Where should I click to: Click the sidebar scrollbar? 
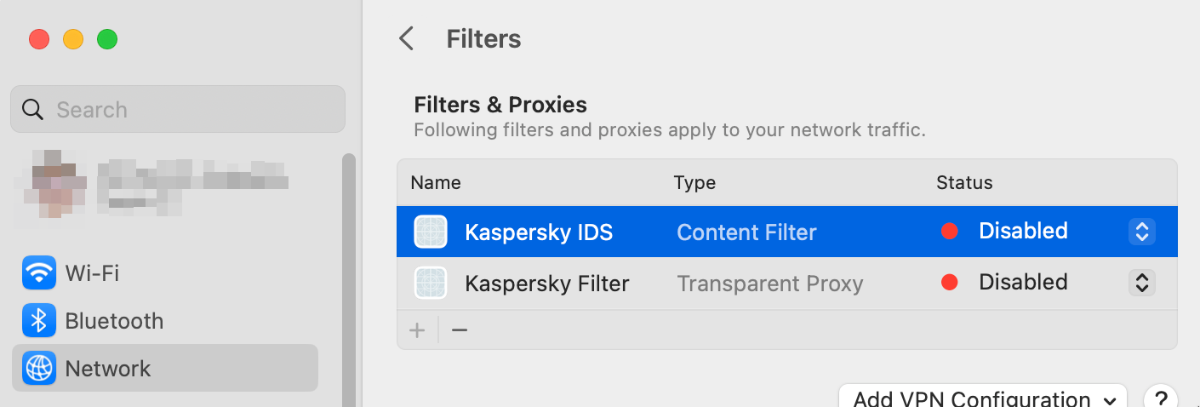coord(348,280)
